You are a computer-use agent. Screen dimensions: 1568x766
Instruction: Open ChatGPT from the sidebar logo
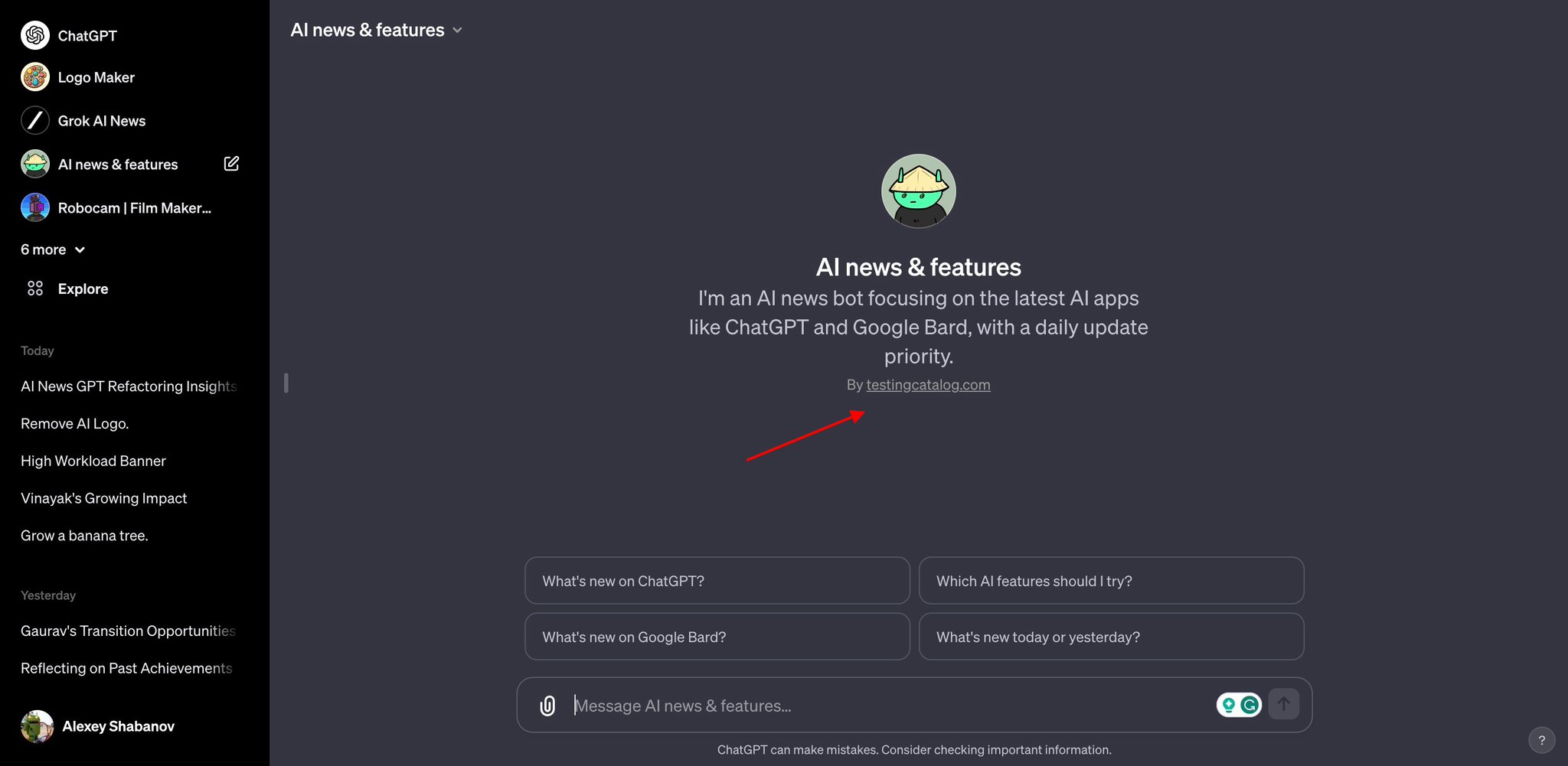tap(35, 35)
